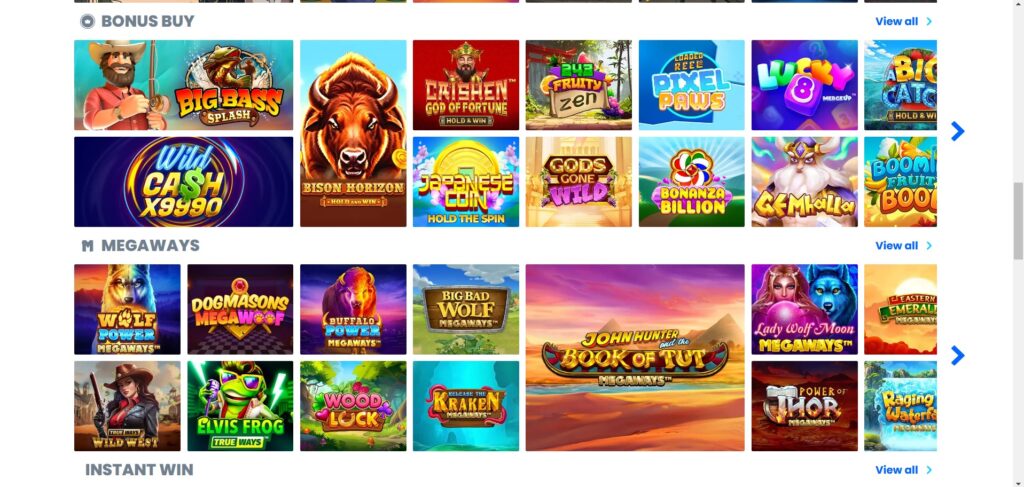The width and height of the screenshot is (1024, 487).
Task: Click chevron beside Instant Win View all
Action: (x=929, y=470)
